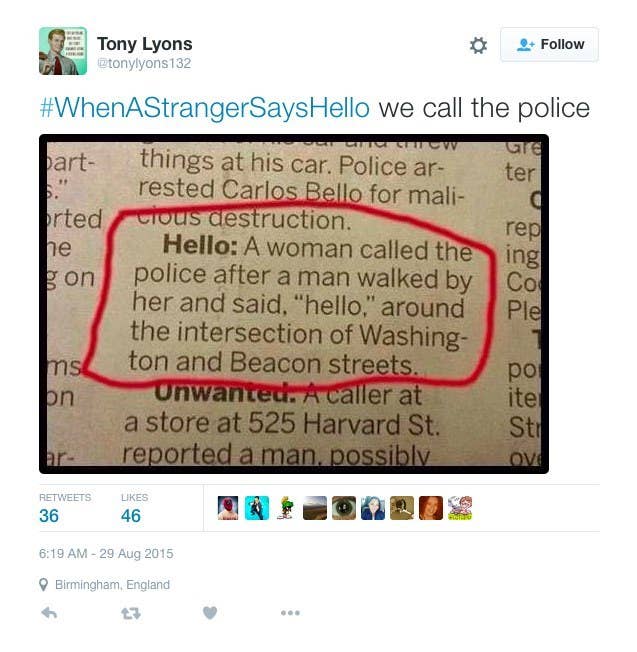Screen dimensions: 637x652
Task: Open the cyan dancing figure avatar
Action: pyautogui.click(x=257, y=508)
